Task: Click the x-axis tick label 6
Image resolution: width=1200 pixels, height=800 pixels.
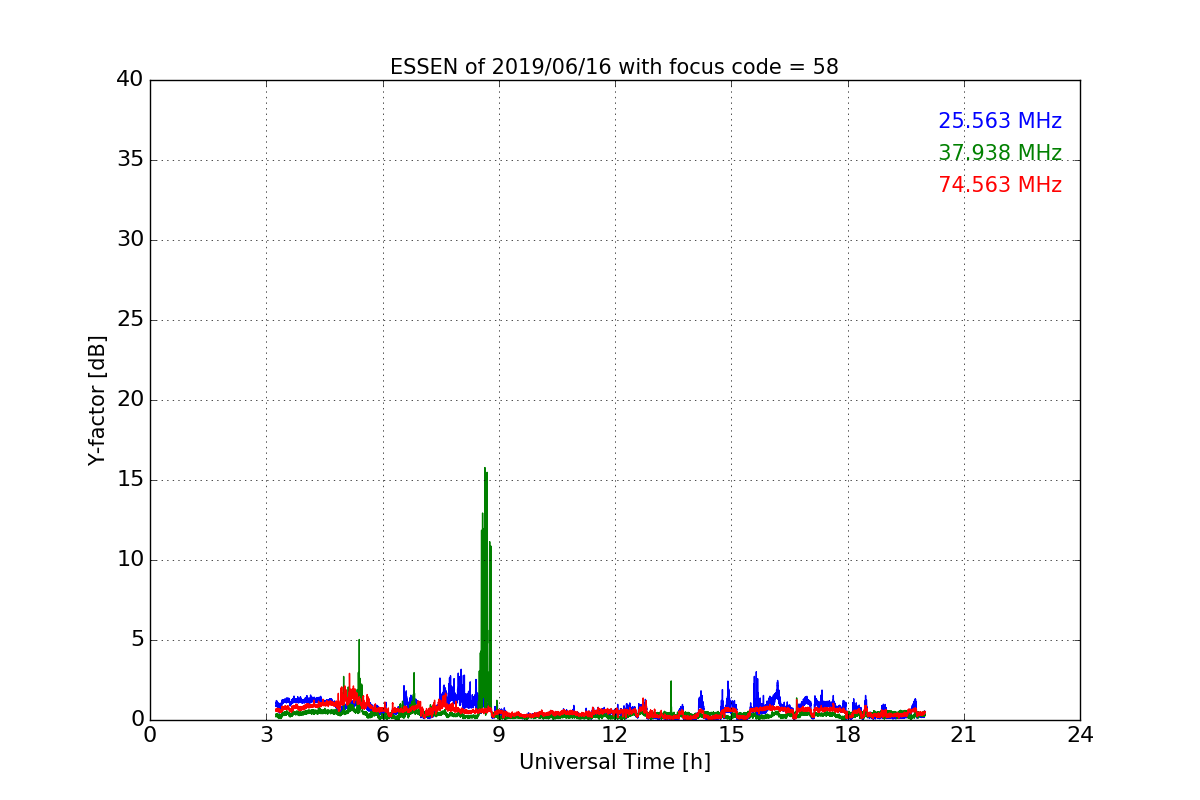Action: 382,734
